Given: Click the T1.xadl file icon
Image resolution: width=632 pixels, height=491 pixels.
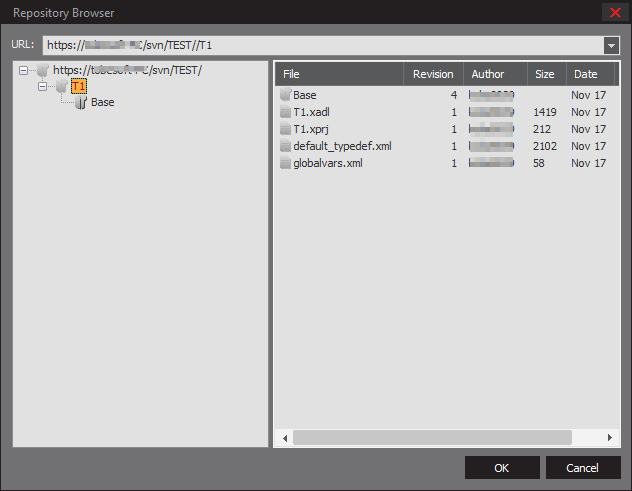Looking at the screenshot, I should [x=286, y=112].
